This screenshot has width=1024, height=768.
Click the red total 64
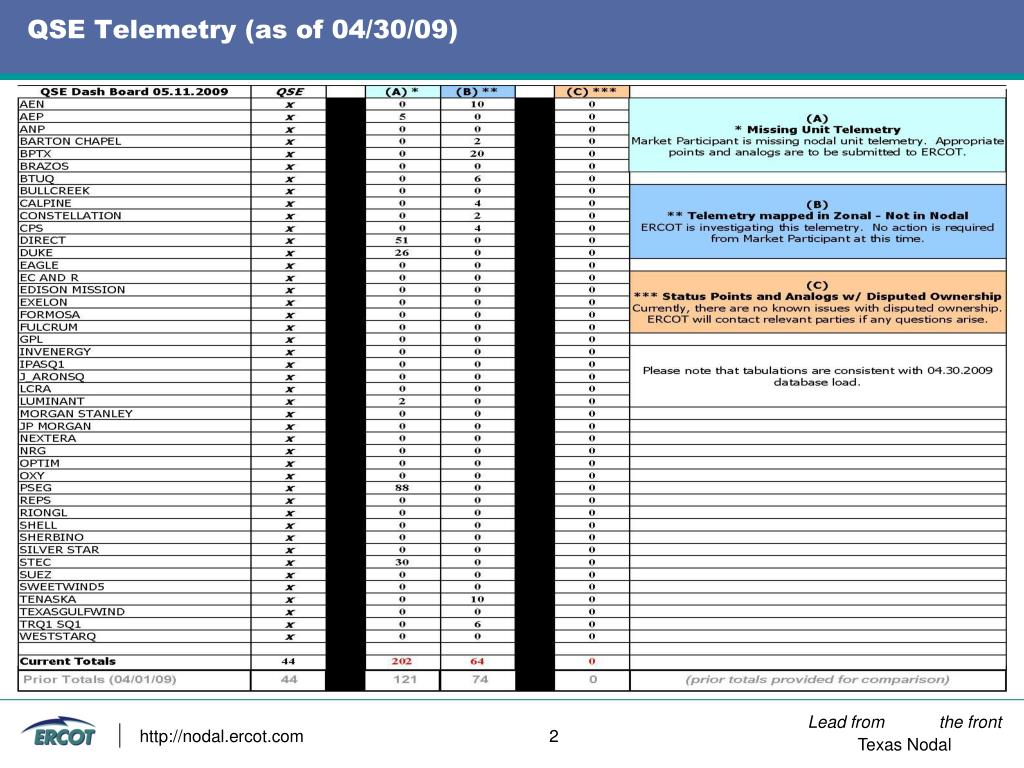click(x=477, y=662)
